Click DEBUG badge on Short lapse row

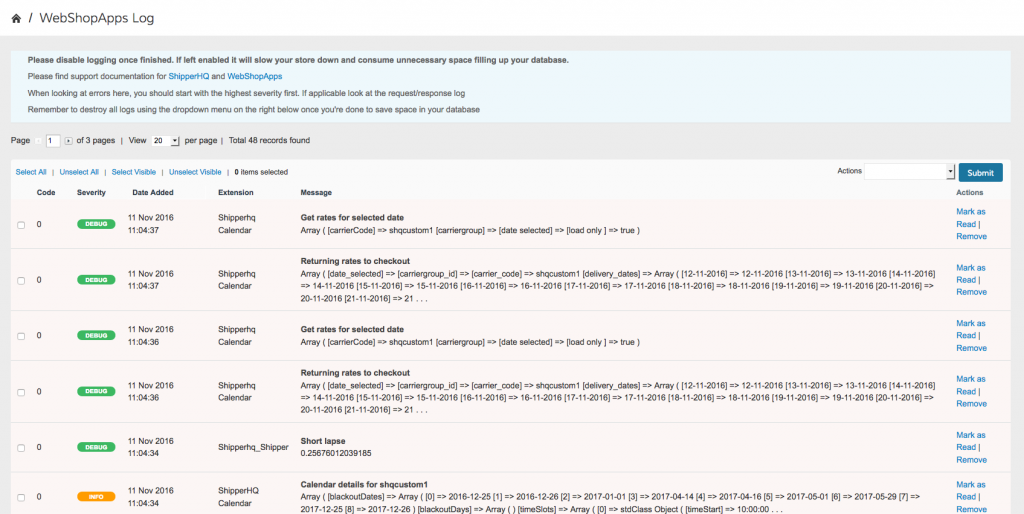(x=96, y=447)
